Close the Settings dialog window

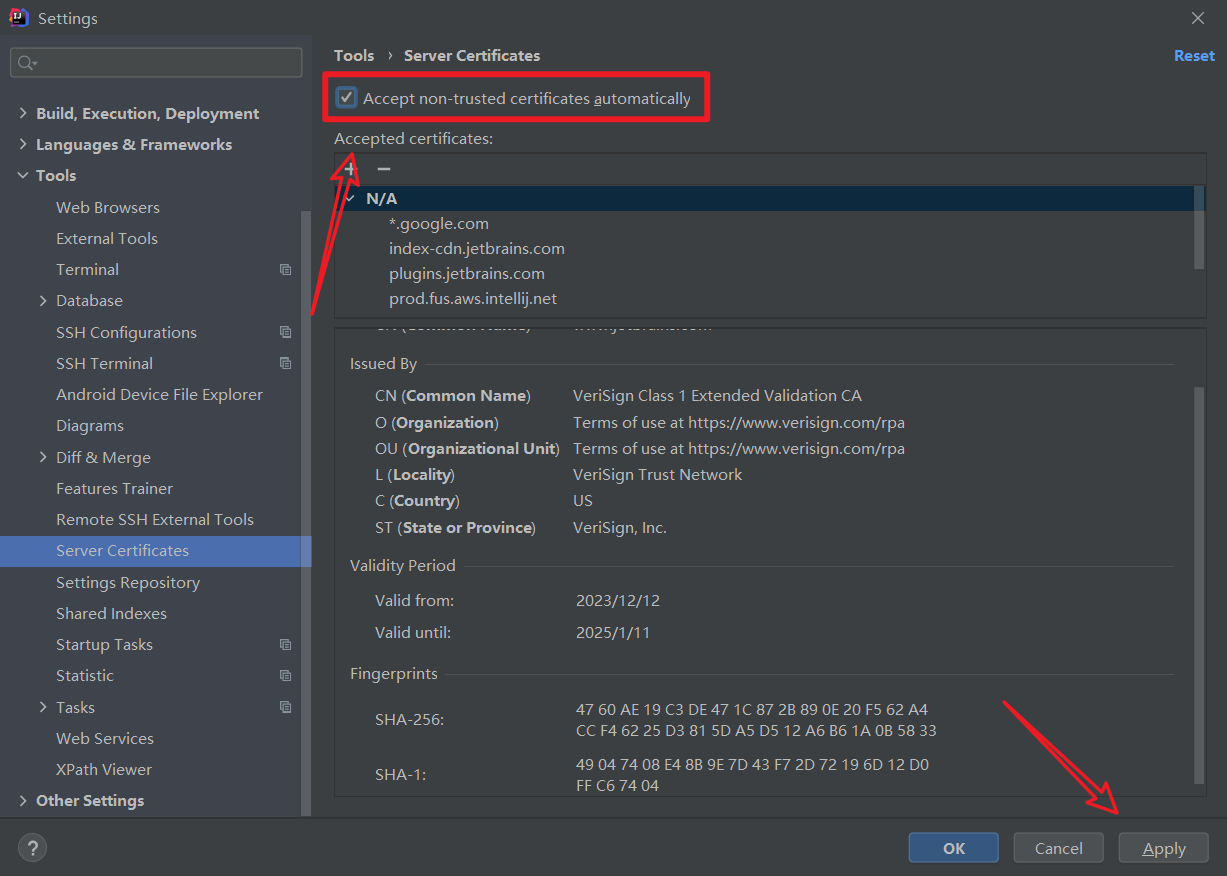pyautogui.click(x=1198, y=18)
